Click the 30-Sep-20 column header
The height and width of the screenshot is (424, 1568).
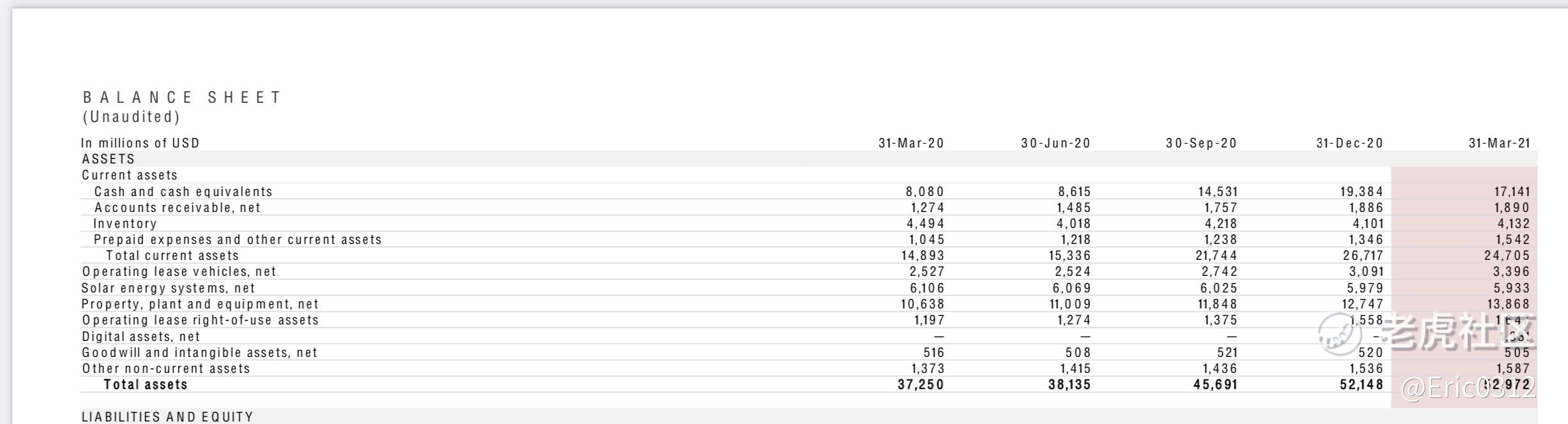[1201, 143]
